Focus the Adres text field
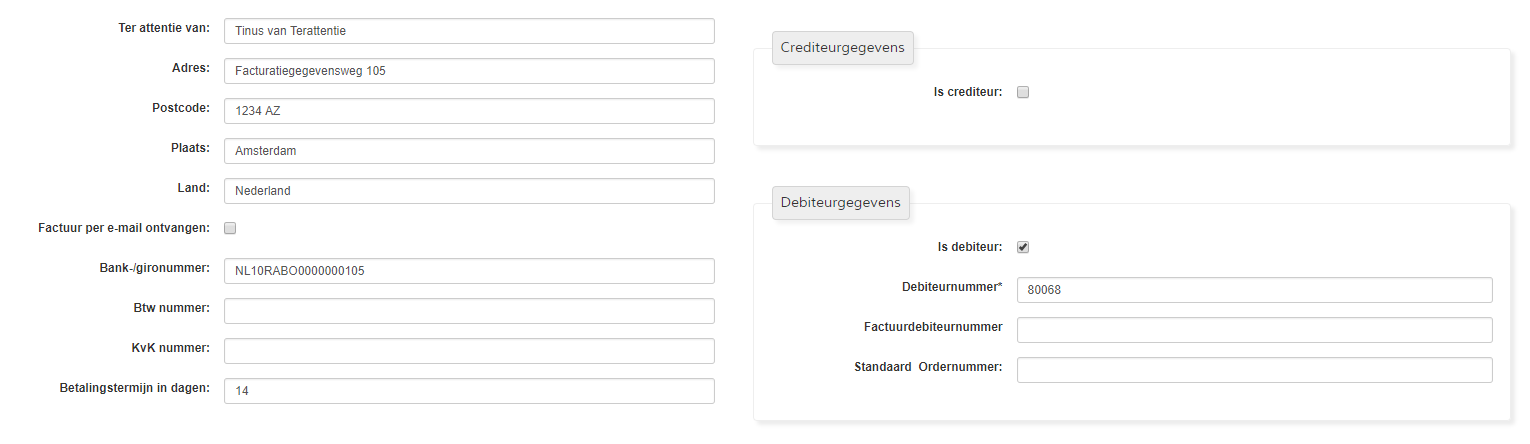This screenshot has width=1530, height=444. point(469,71)
